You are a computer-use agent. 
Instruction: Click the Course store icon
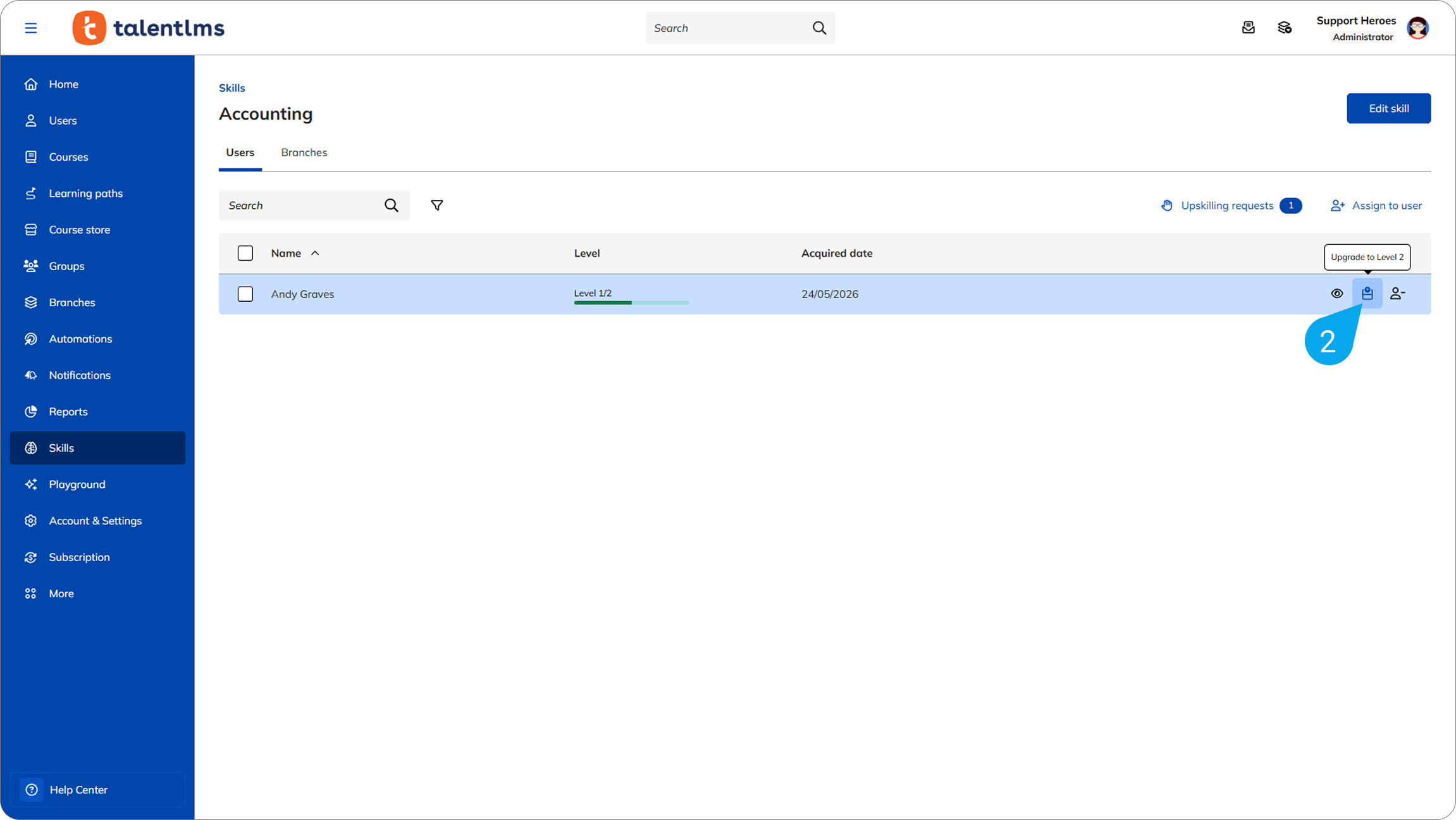(x=31, y=230)
